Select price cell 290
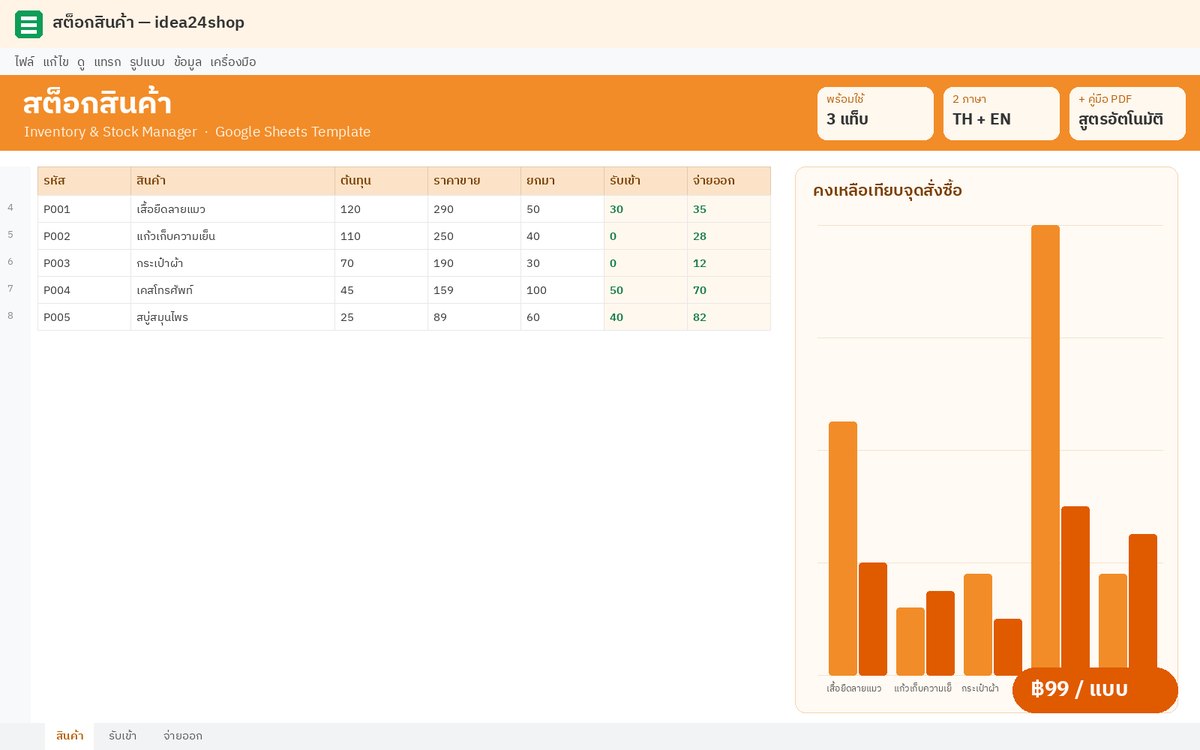Image resolution: width=1200 pixels, height=750 pixels. click(x=474, y=209)
